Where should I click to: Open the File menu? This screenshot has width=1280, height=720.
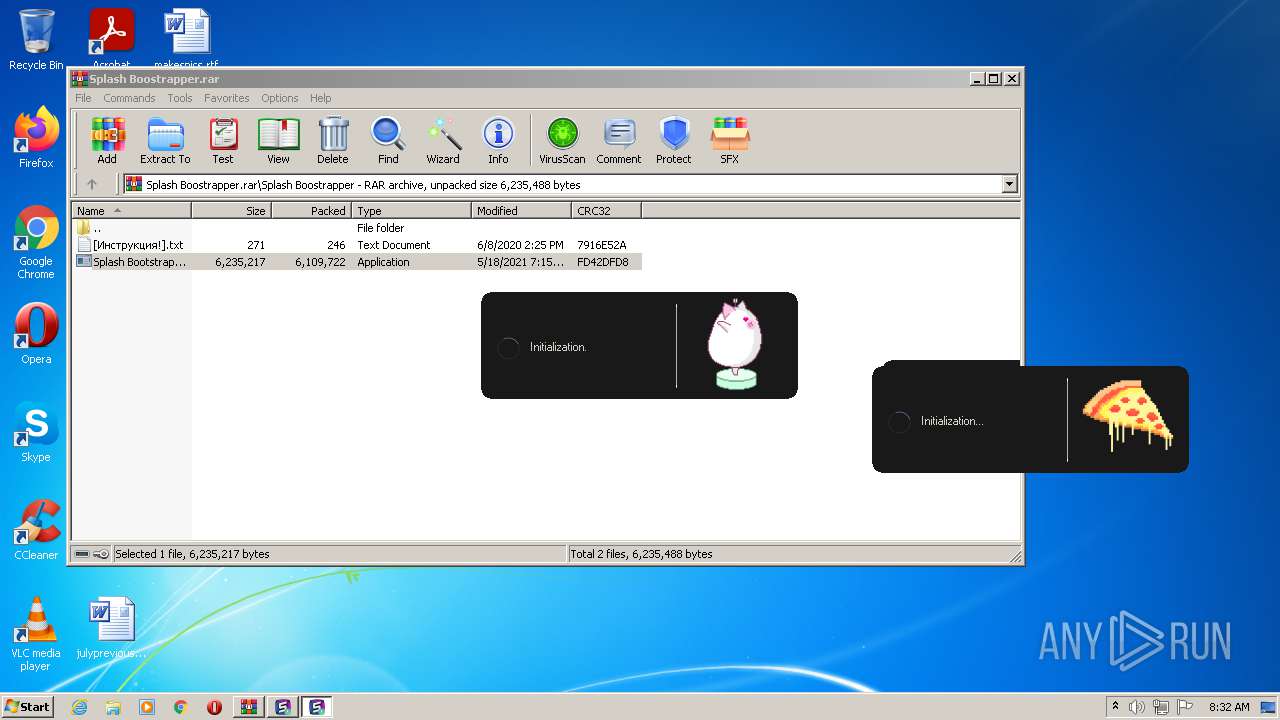[x=83, y=98]
